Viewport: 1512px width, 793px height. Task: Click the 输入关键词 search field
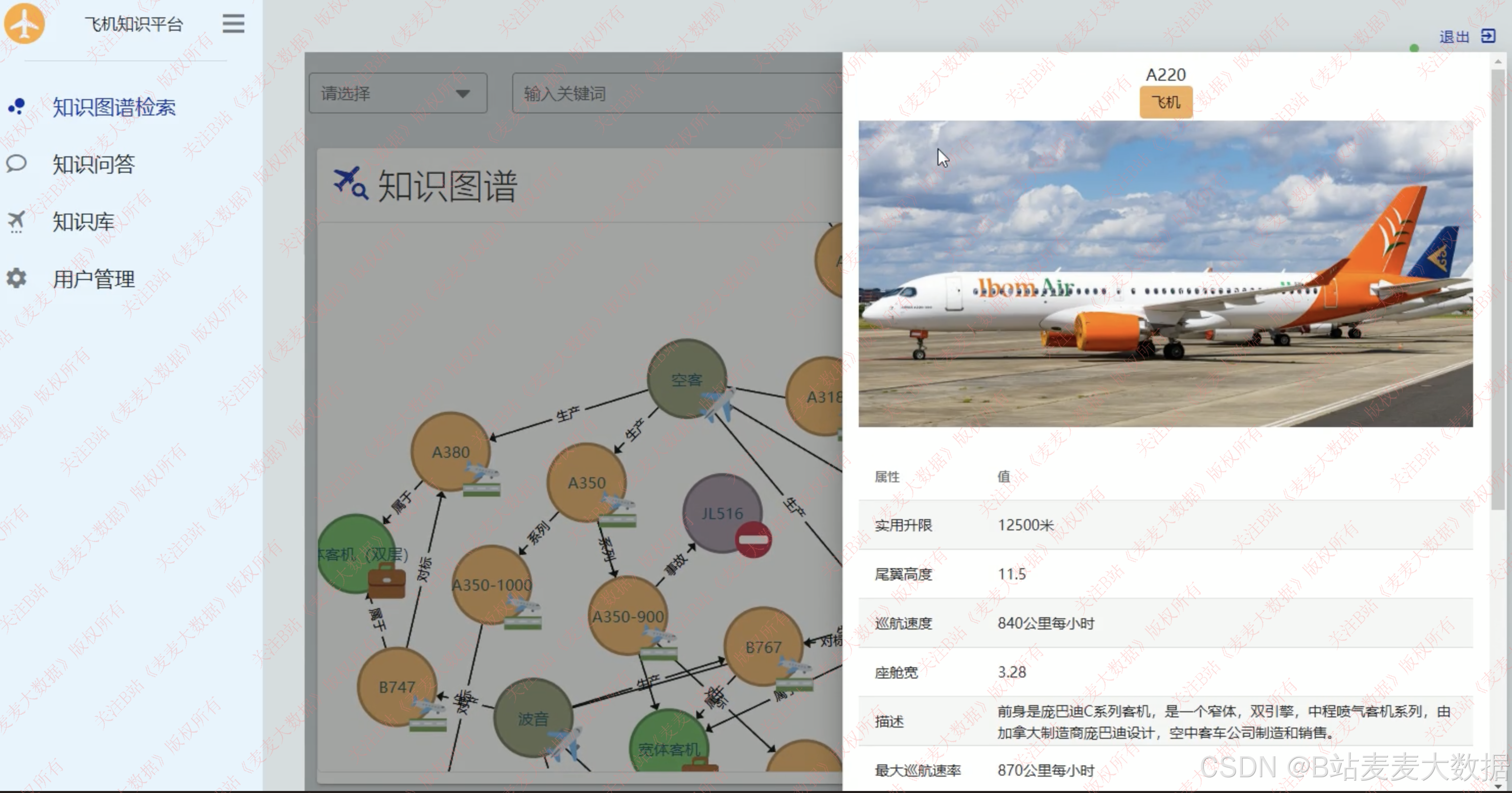click(x=675, y=94)
